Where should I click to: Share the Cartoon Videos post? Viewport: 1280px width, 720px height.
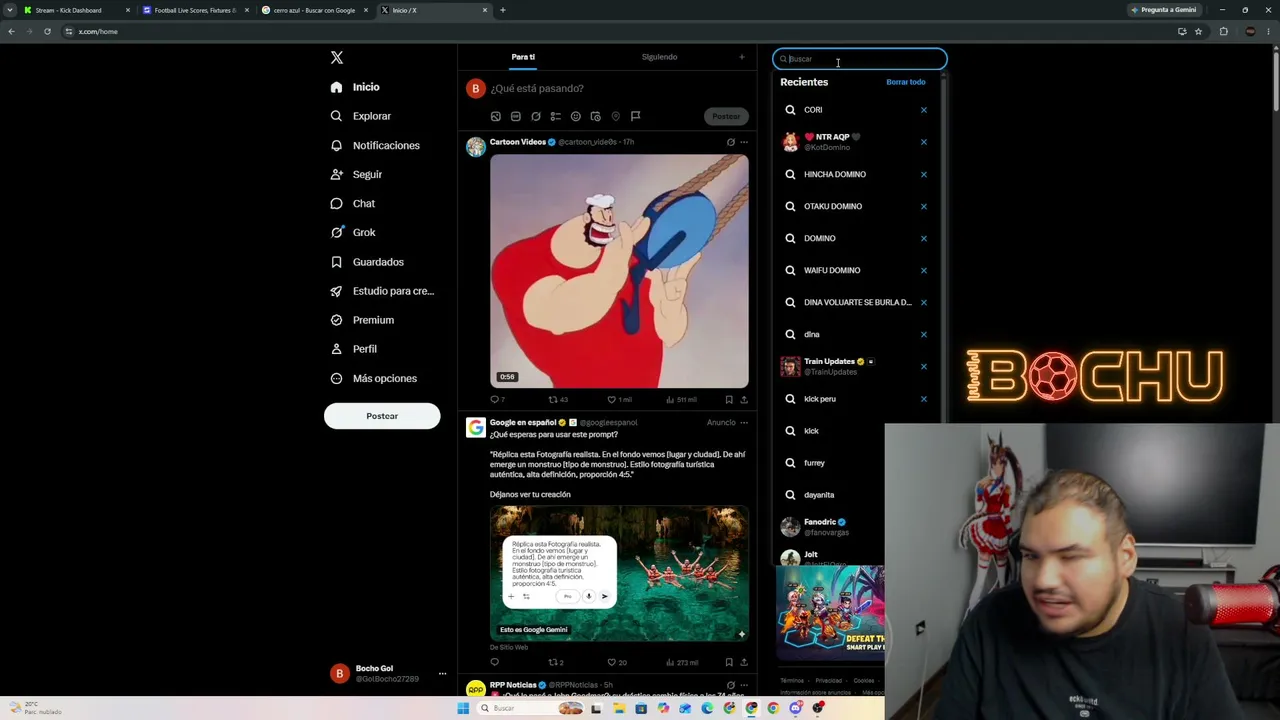(744, 400)
